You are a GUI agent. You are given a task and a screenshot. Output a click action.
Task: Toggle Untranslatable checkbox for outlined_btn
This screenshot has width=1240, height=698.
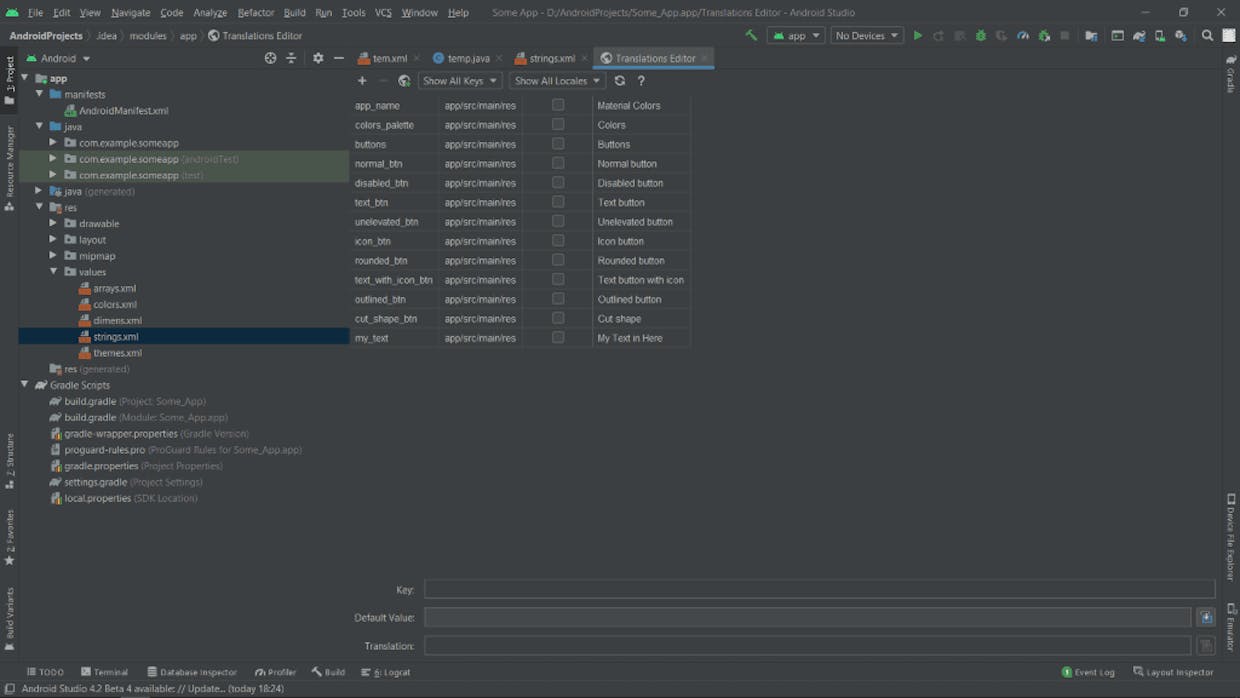click(558, 299)
